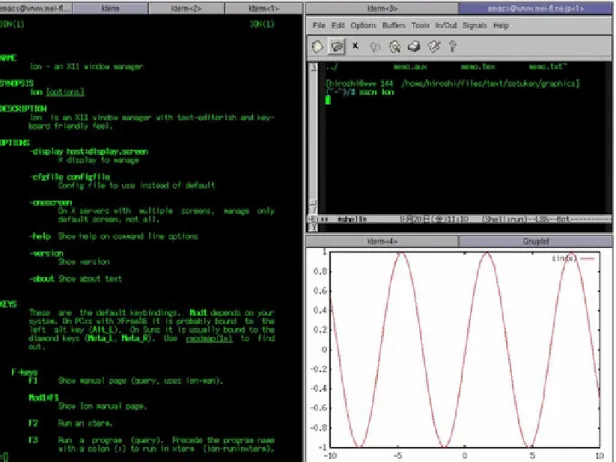Select the Gnuplot tab
616x462 pixels.
pyautogui.click(x=535, y=241)
